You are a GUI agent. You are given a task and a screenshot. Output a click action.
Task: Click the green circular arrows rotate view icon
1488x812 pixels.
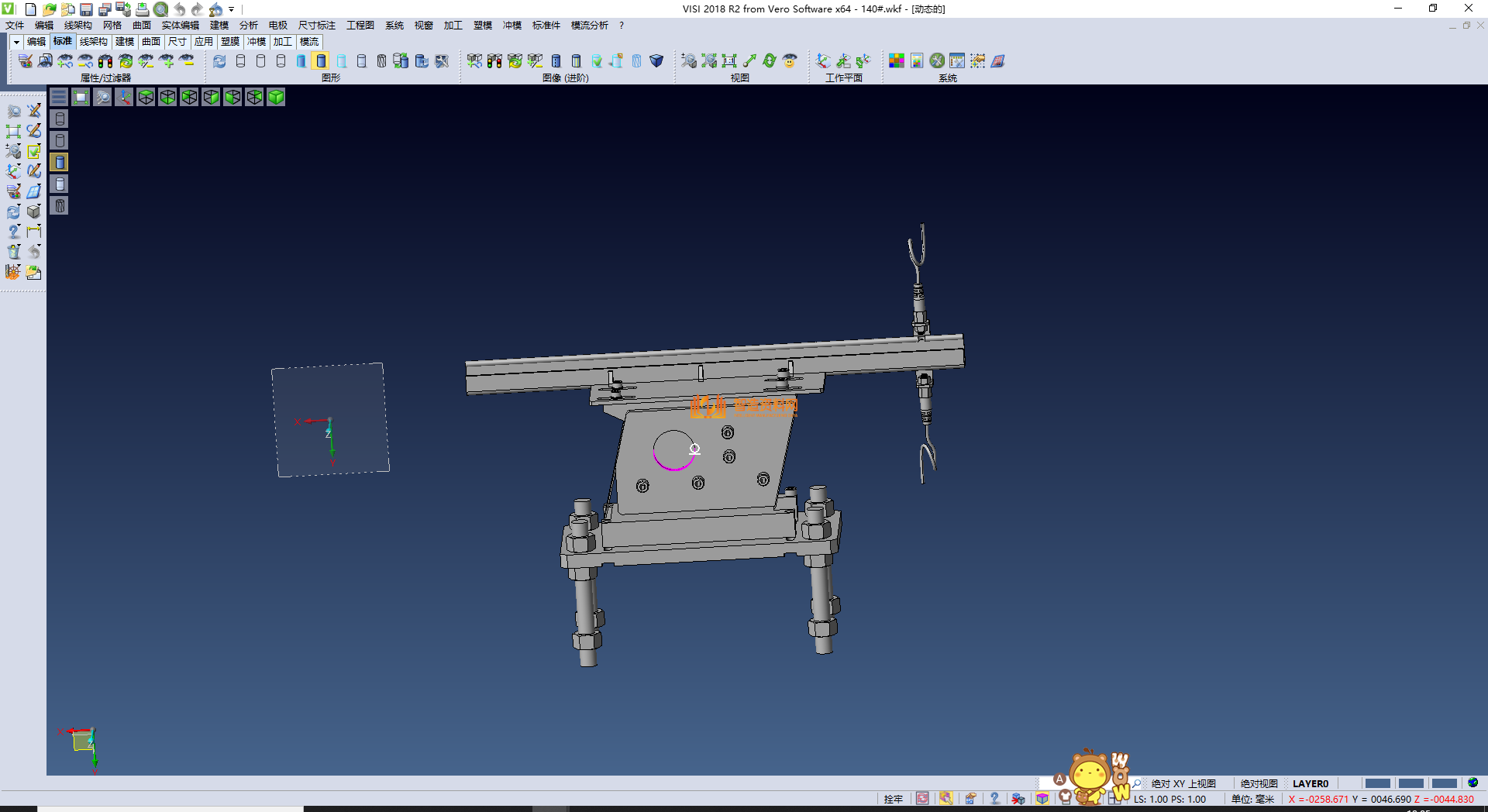[770, 61]
